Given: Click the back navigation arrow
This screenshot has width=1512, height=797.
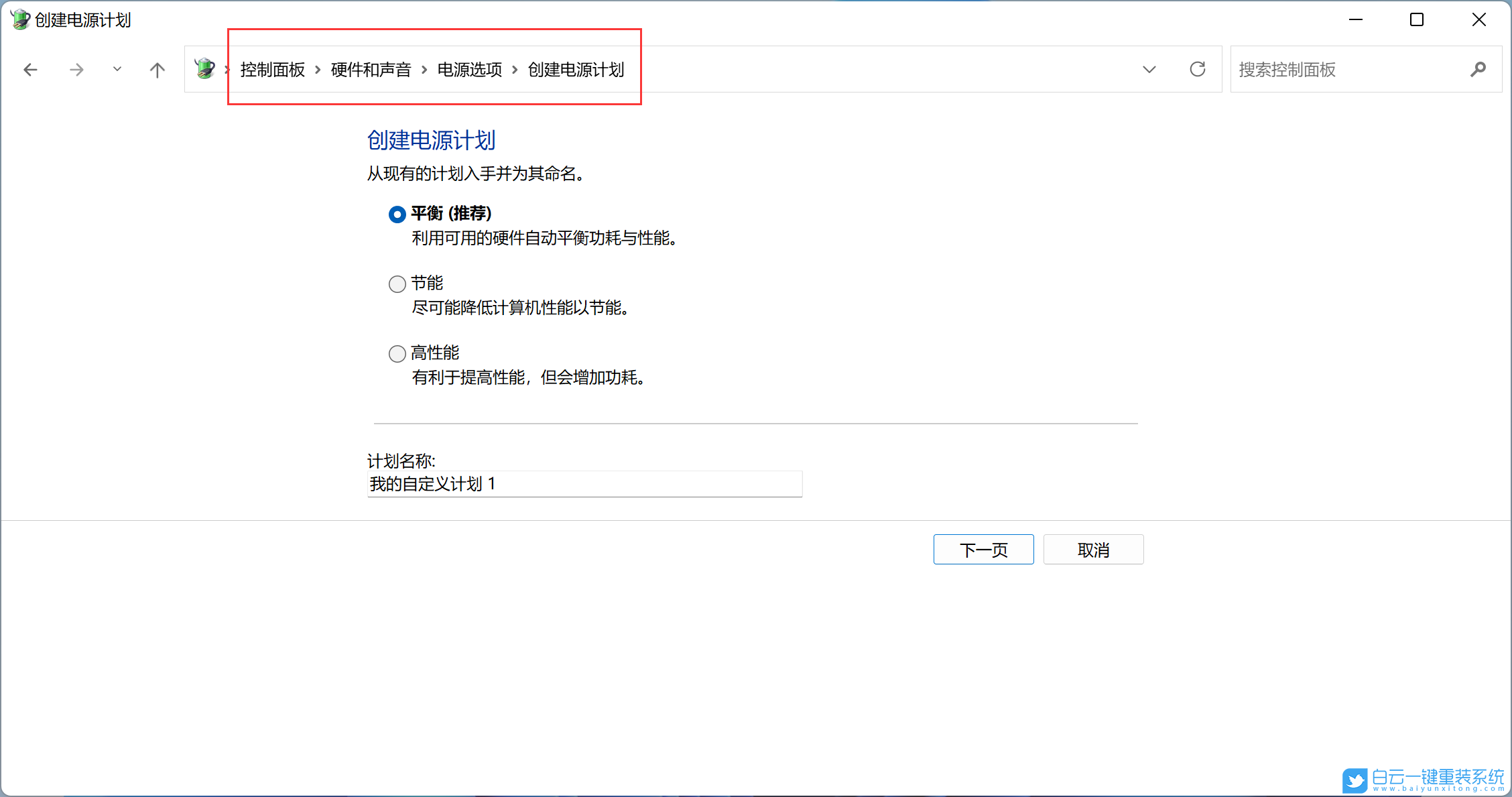Looking at the screenshot, I should pos(30,69).
